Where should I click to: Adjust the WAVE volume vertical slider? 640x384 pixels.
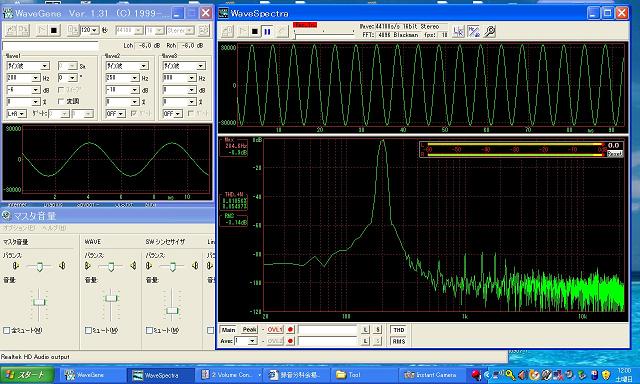(111, 298)
